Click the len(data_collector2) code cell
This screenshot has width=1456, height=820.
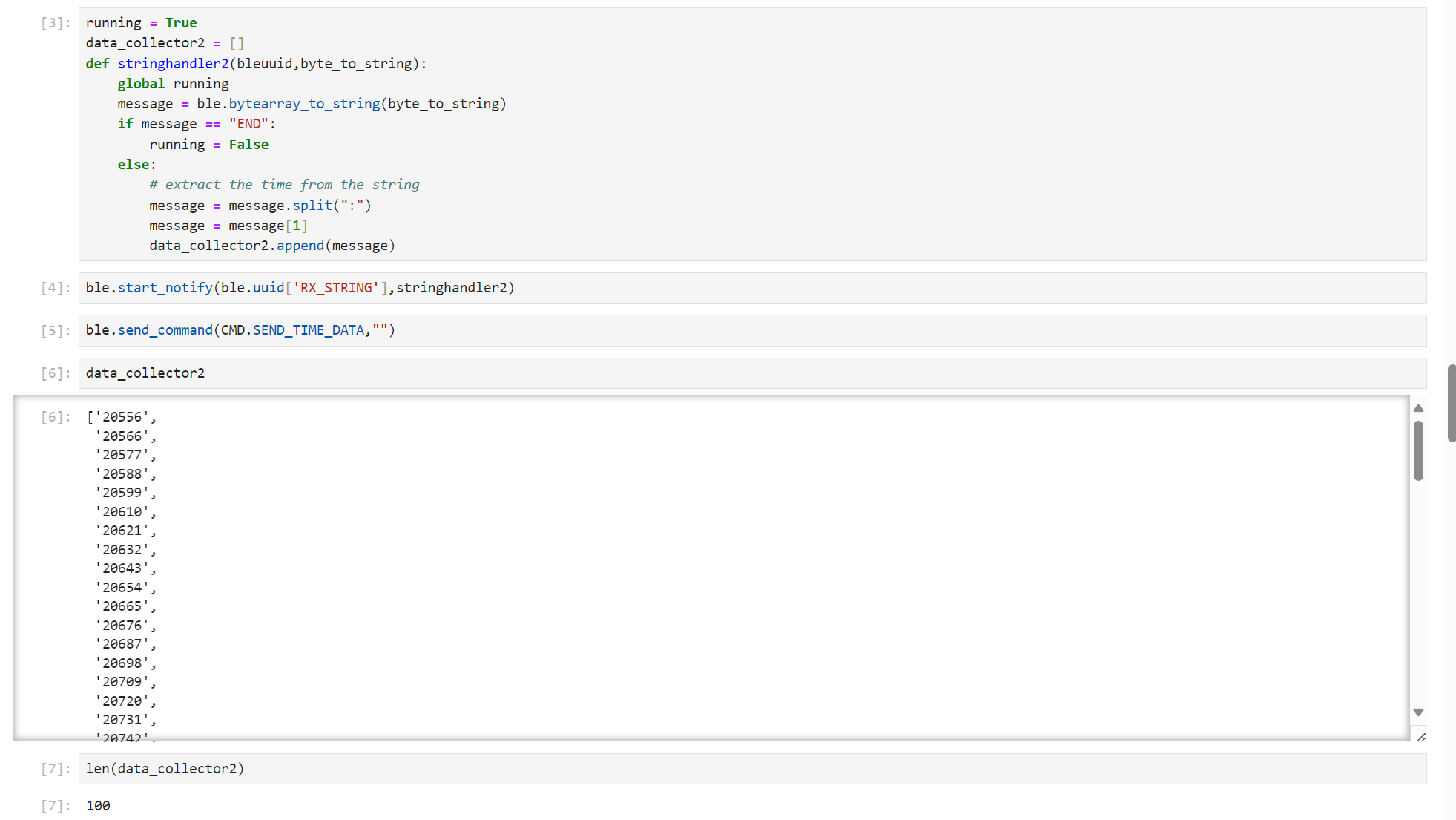click(752, 769)
